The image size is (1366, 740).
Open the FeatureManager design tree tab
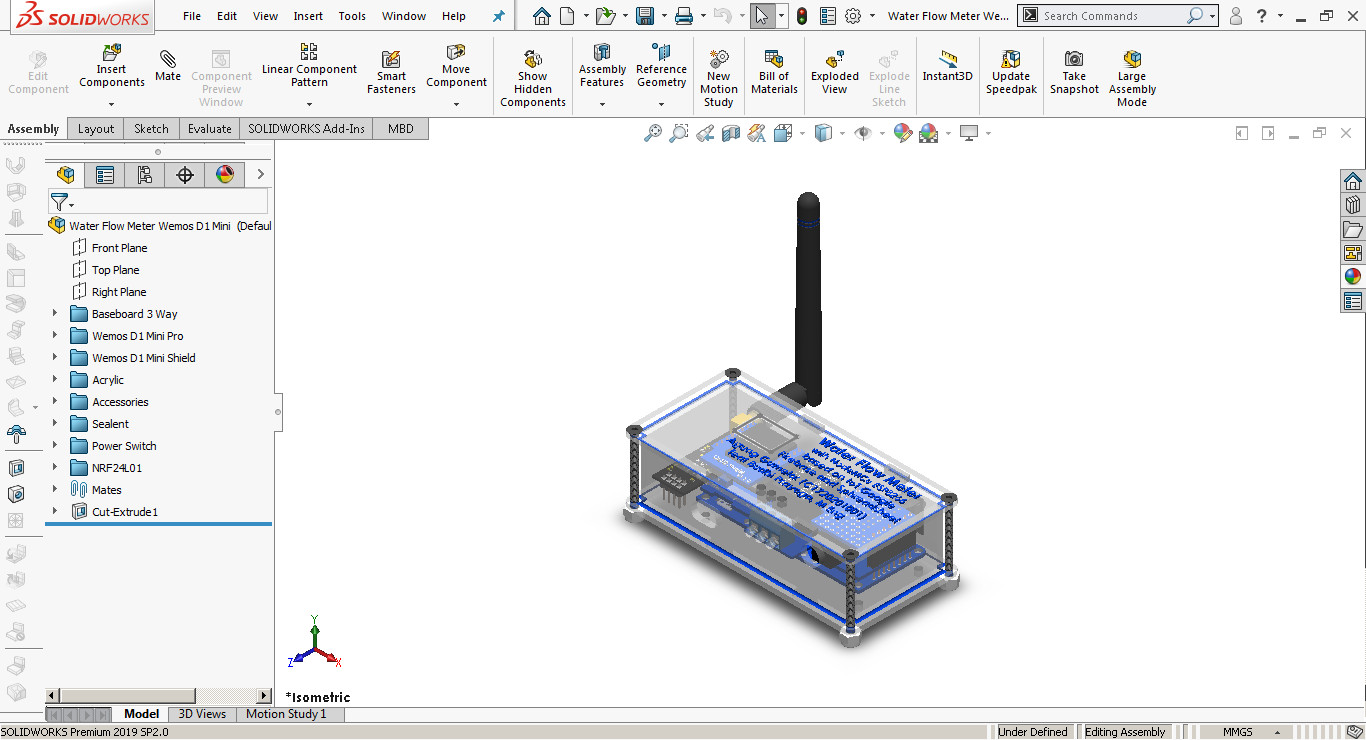tap(66, 175)
